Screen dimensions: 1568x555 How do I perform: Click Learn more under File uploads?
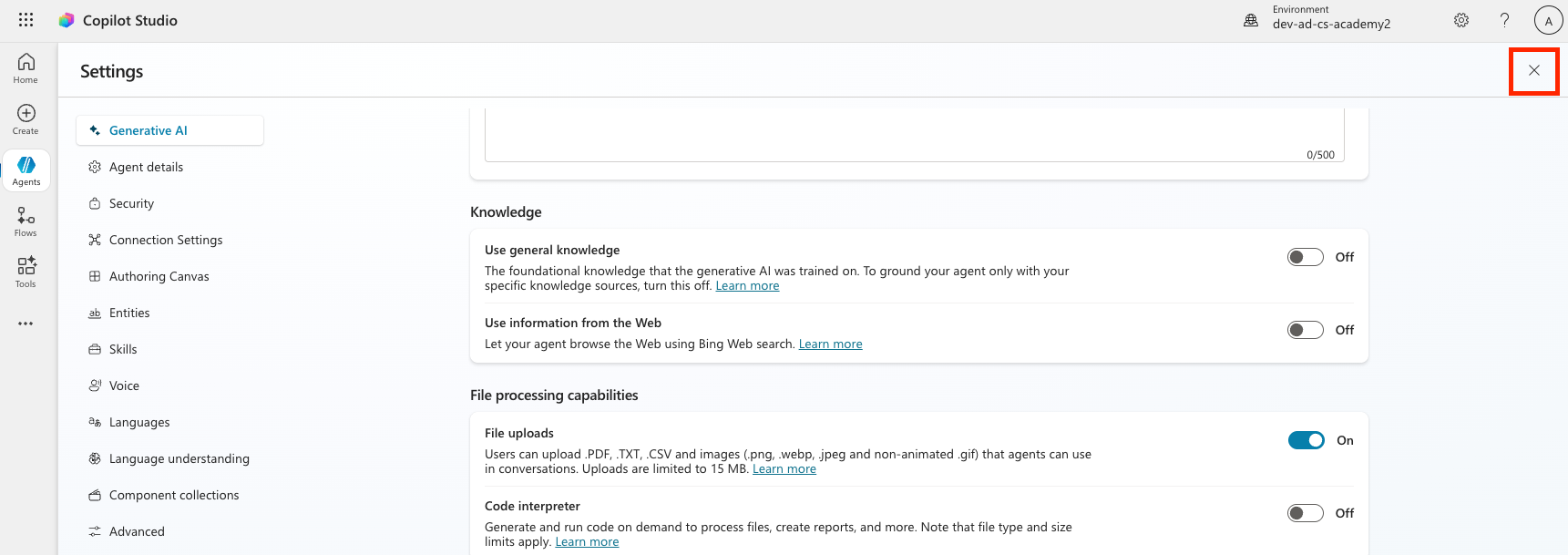784,469
